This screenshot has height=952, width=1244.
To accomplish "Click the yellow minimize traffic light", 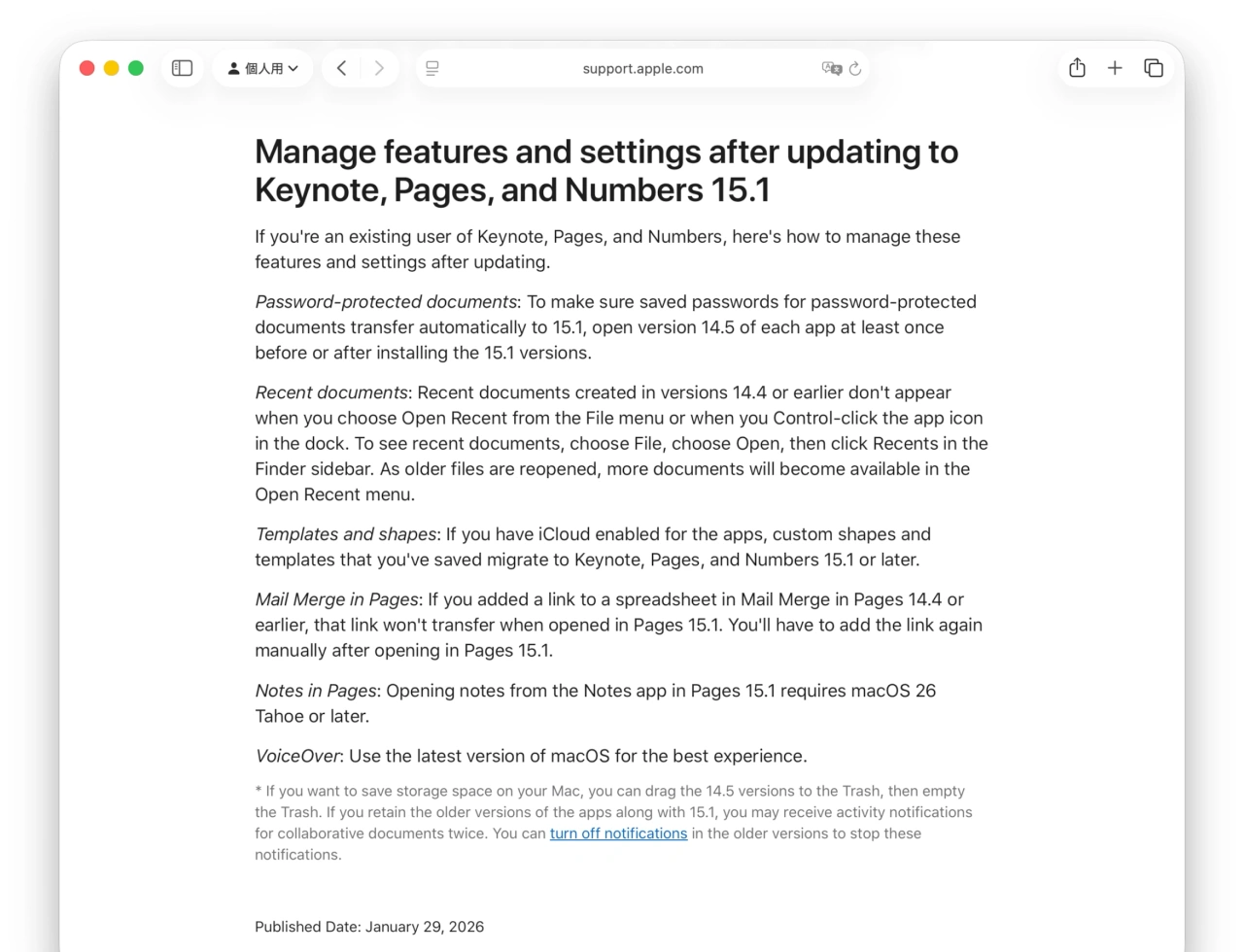I will [111, 68].
